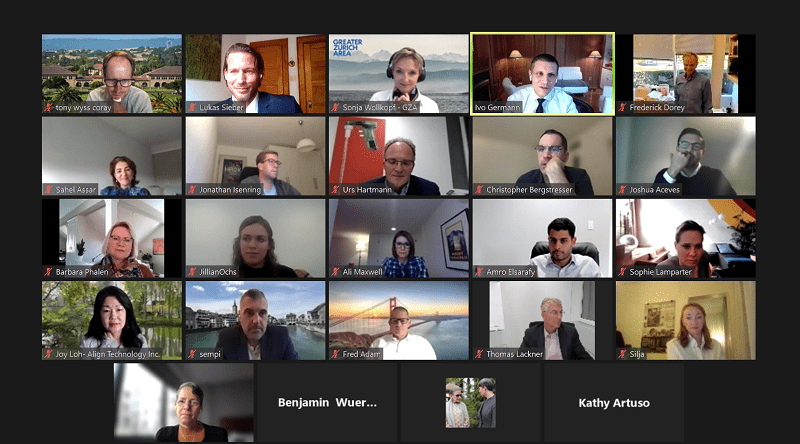Click the two-person profile photo tile

(x=470, y=403)
